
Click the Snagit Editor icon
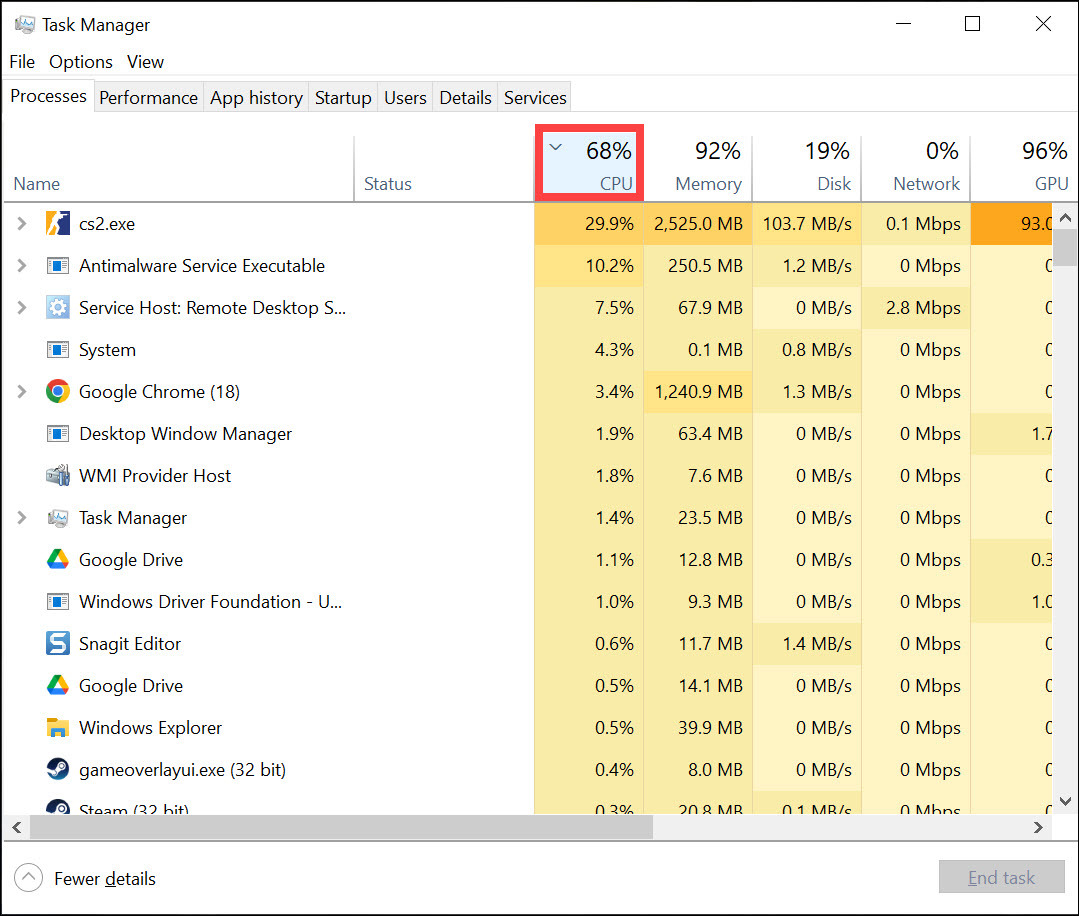click(x=58, y=644)
